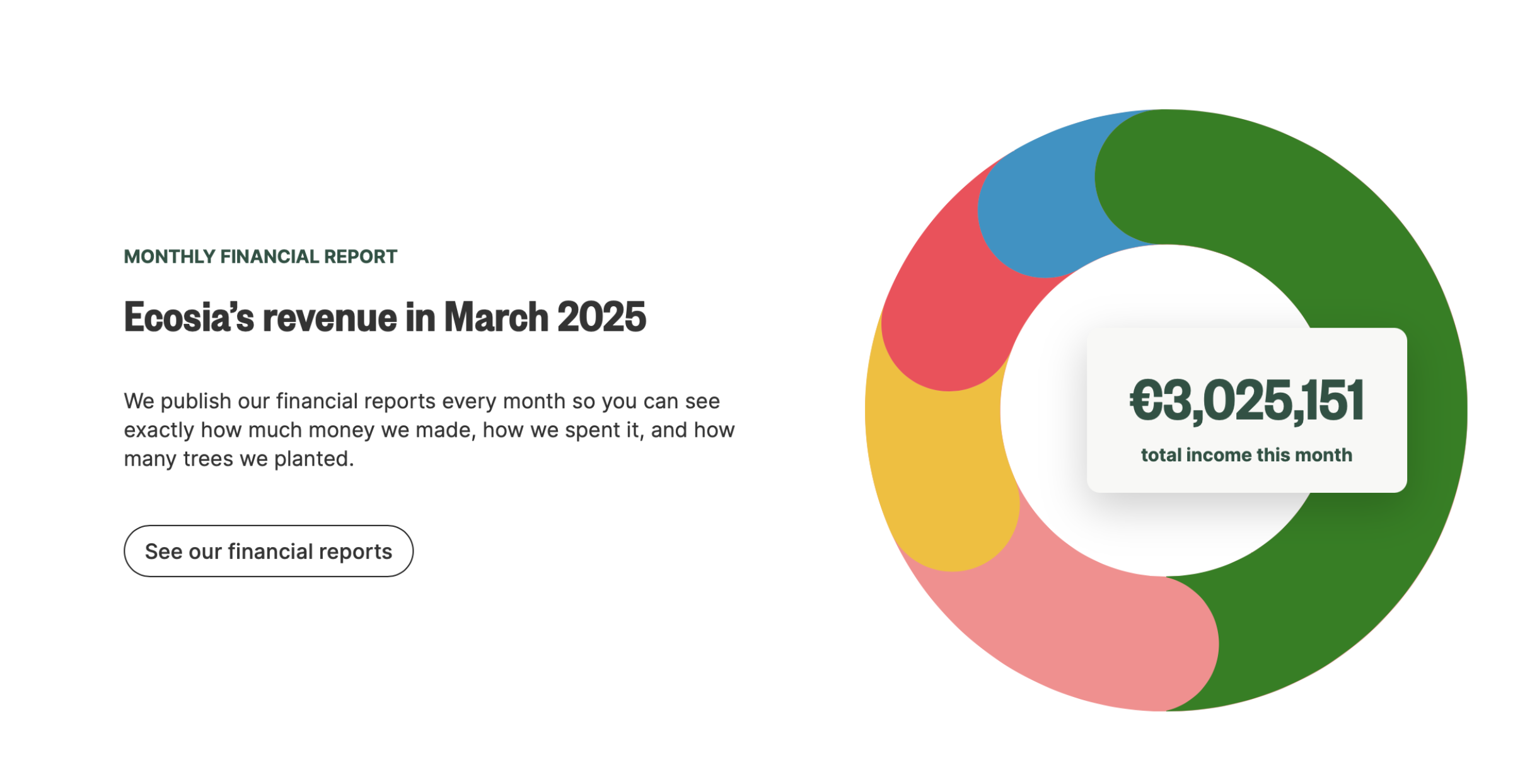Click the "See our financial reports" button

point(268,551)
